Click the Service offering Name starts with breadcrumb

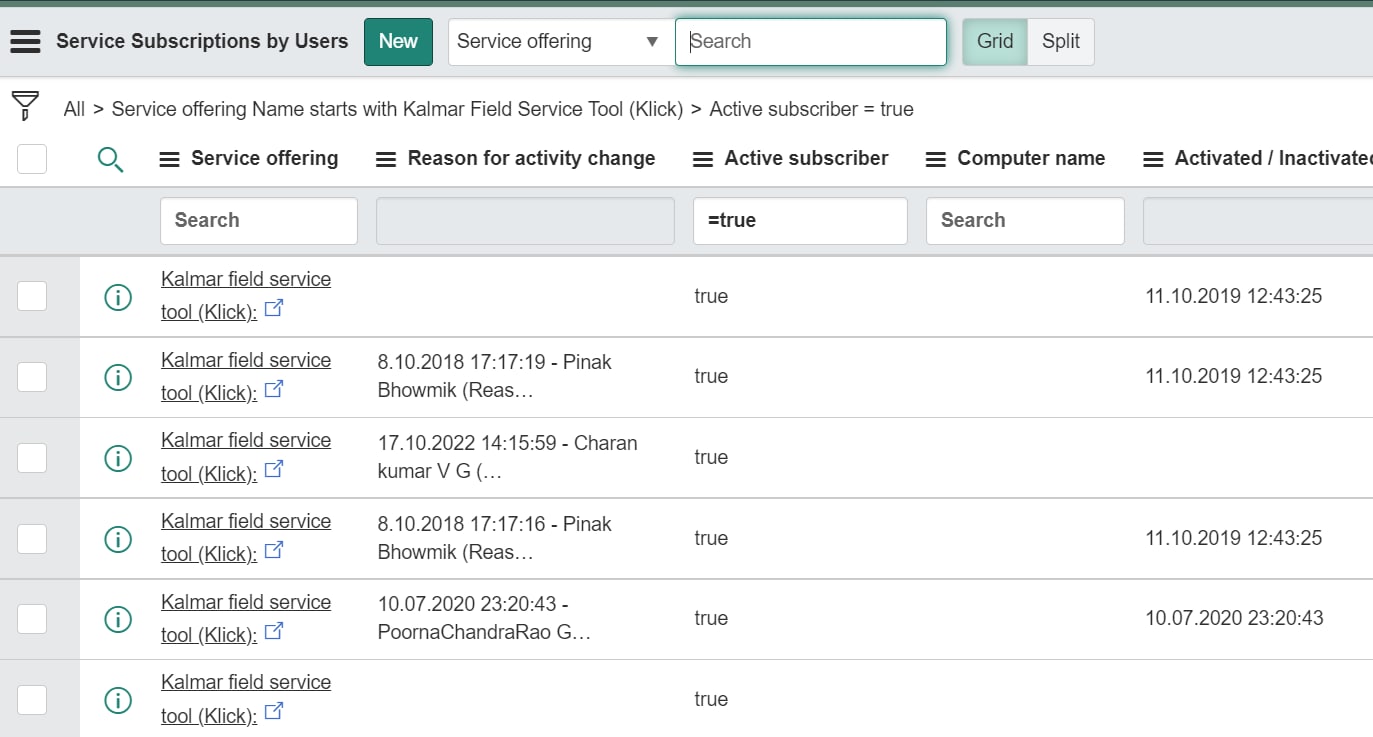(397, 109)
